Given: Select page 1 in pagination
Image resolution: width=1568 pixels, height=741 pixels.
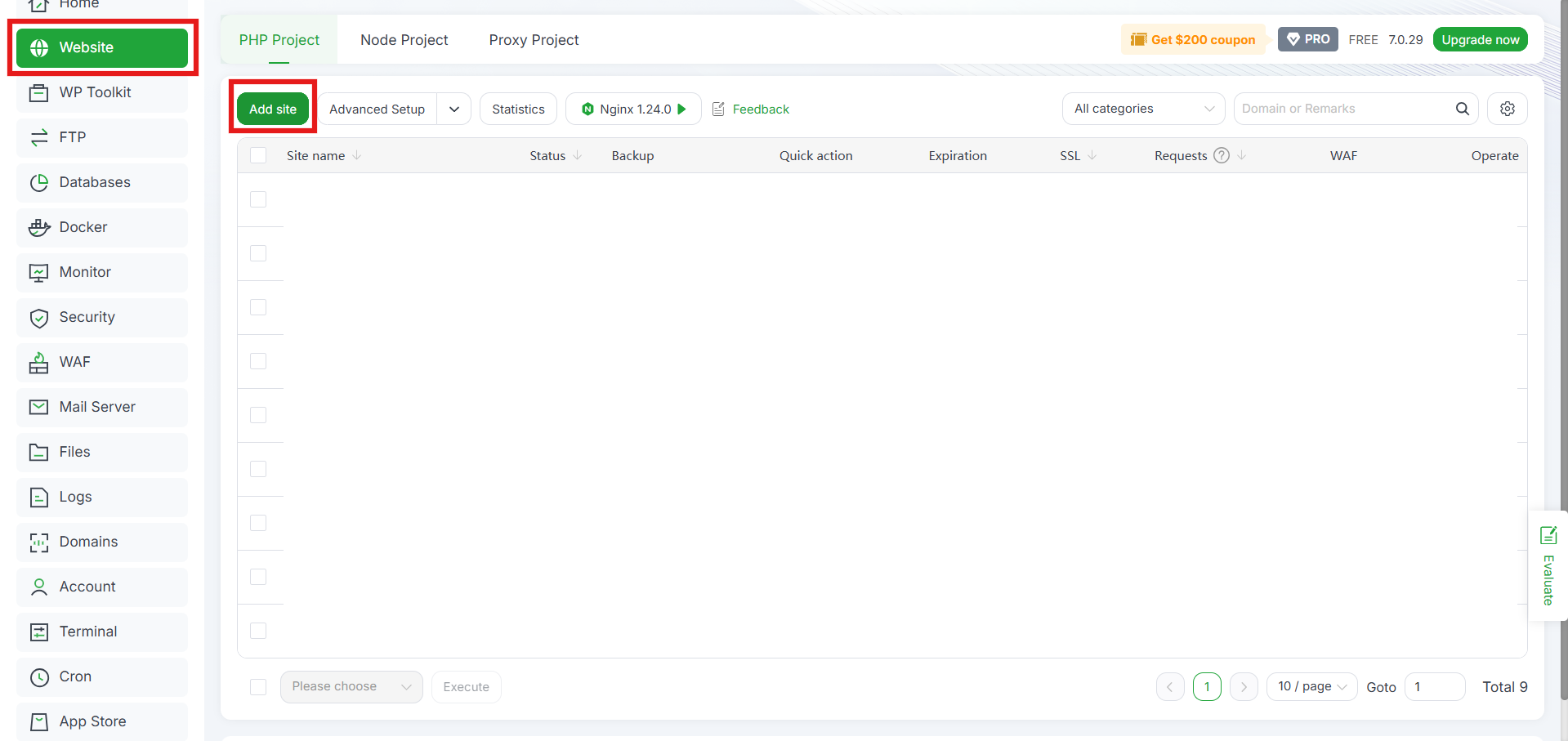Looking at the screenshot, I should 1207,687.
